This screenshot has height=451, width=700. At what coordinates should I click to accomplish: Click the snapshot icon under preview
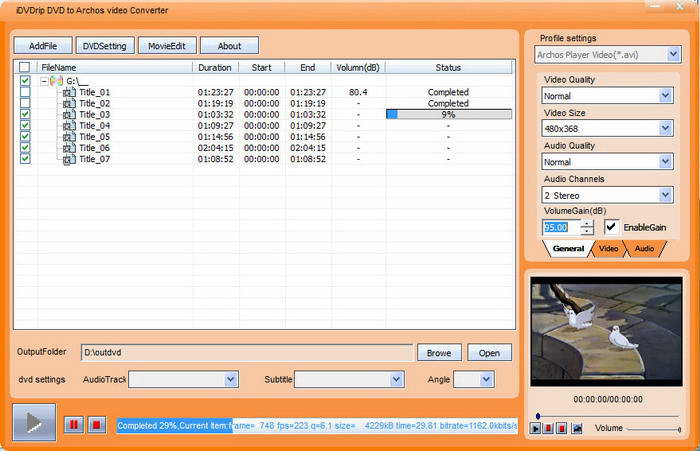pyautogui.click(x=577, y=428)
